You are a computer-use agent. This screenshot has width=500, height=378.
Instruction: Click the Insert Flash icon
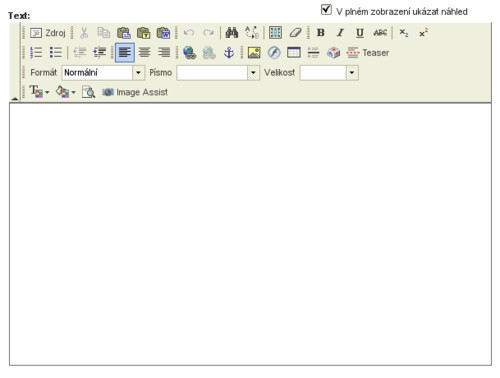click(x=274, y=53)
